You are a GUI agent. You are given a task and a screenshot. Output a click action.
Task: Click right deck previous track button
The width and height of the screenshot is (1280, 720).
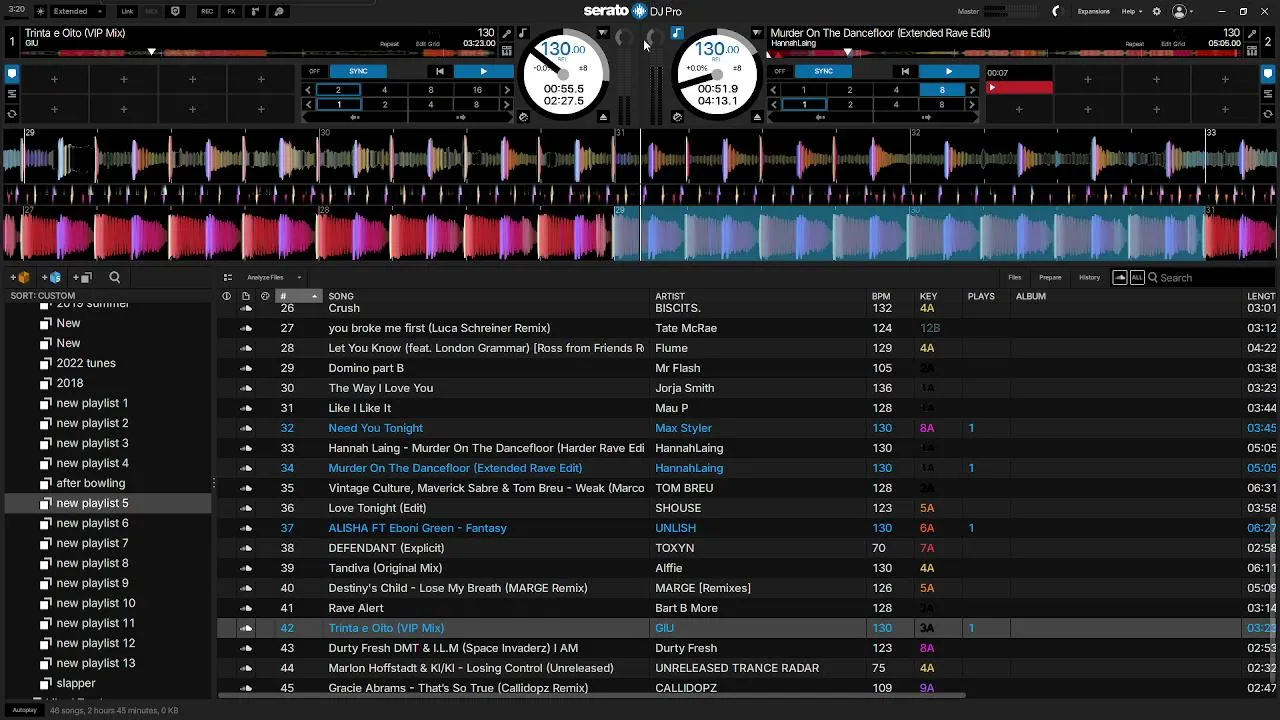pyautogui.click(x=905, y=71)
